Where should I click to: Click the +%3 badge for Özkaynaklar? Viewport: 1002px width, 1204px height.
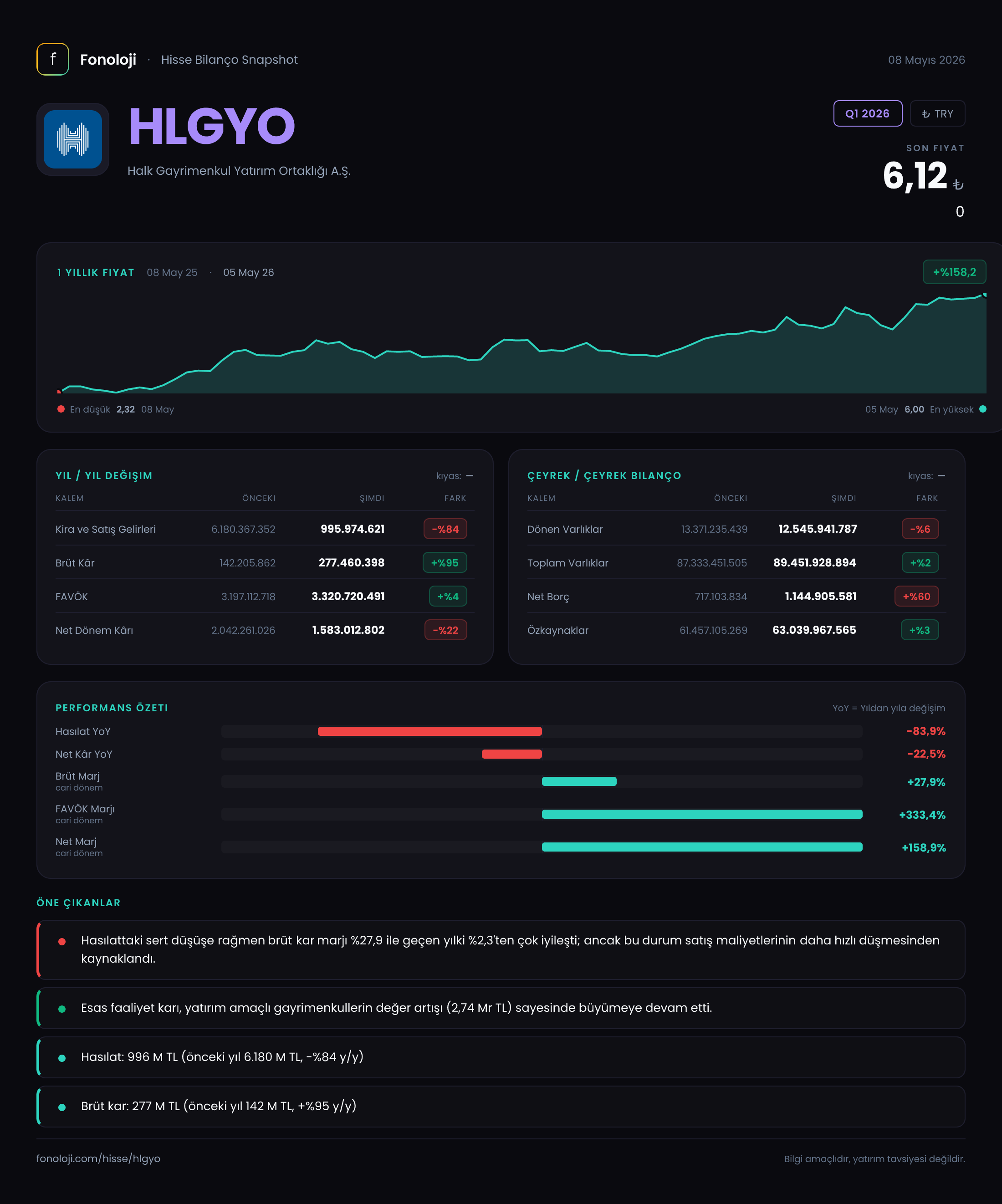920,630
